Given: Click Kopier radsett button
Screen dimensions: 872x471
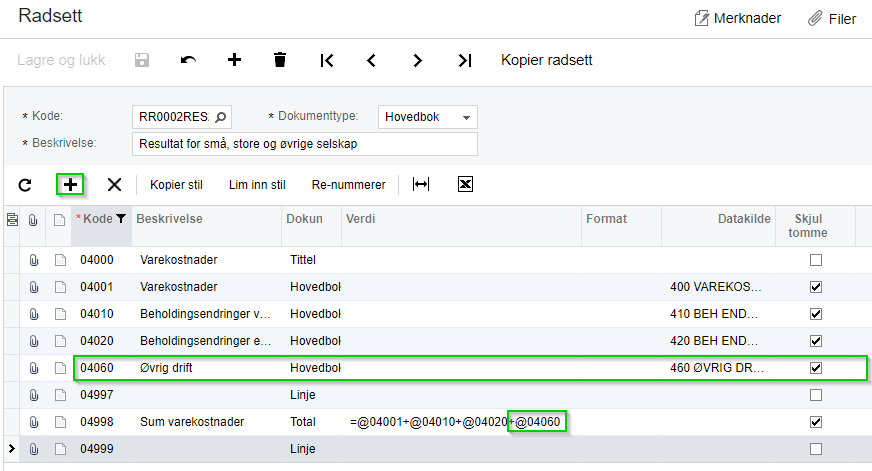Looking at the screenshot, I should [x=547, y=60].
